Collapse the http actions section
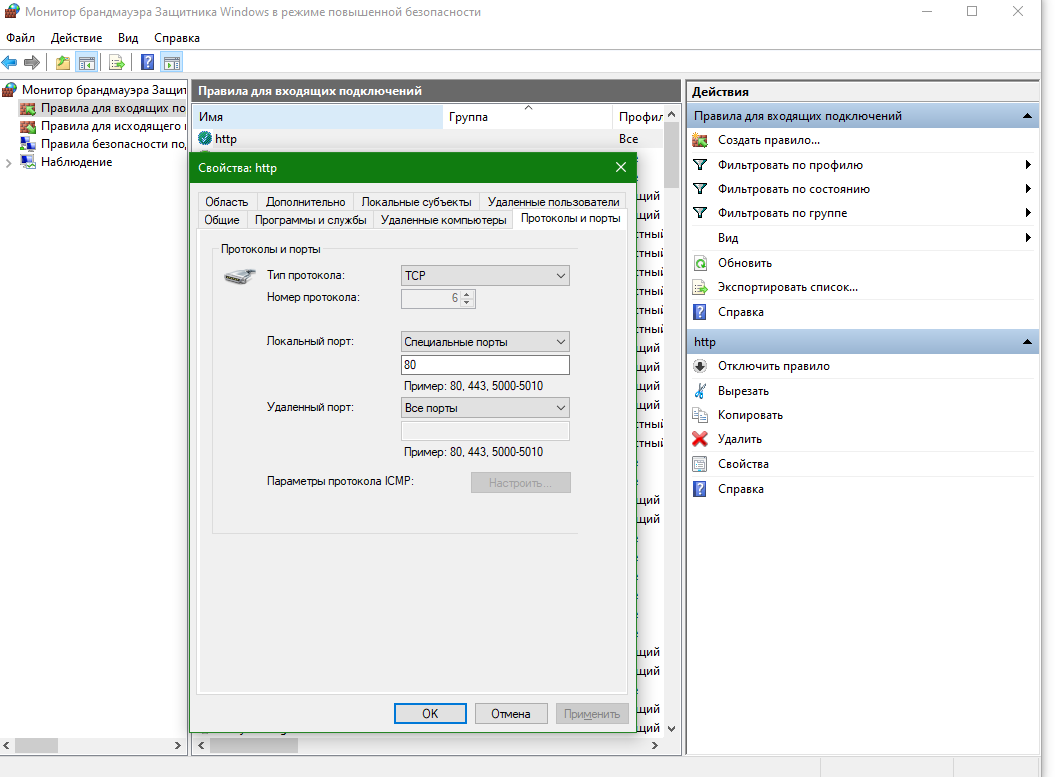The image size is (1056, 777). pos(1027,341)
